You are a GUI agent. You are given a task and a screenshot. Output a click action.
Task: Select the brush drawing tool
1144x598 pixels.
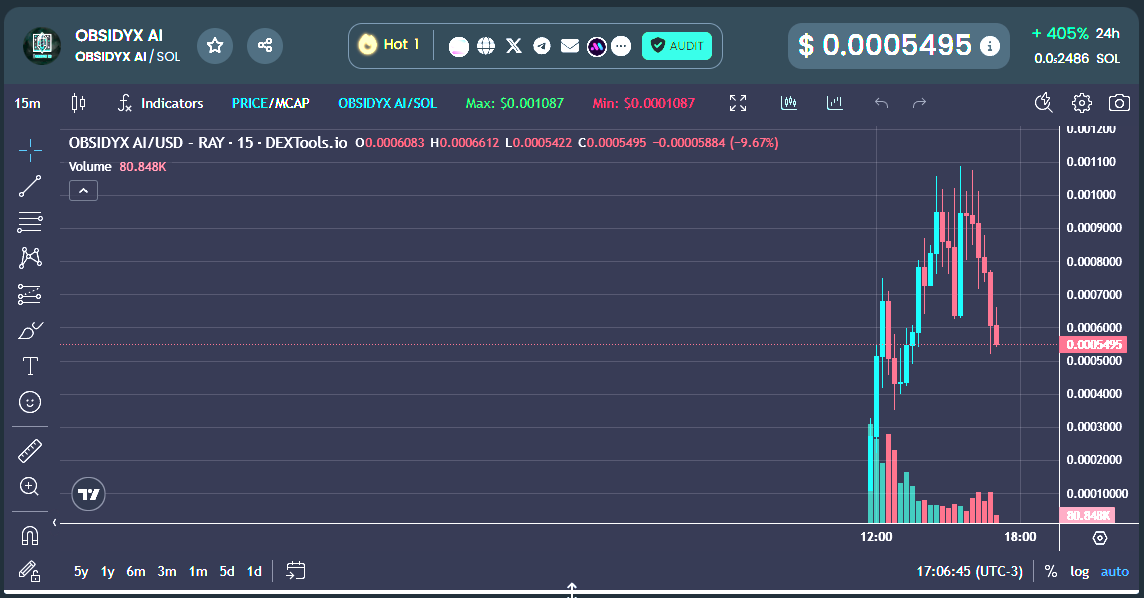[30, 330]
